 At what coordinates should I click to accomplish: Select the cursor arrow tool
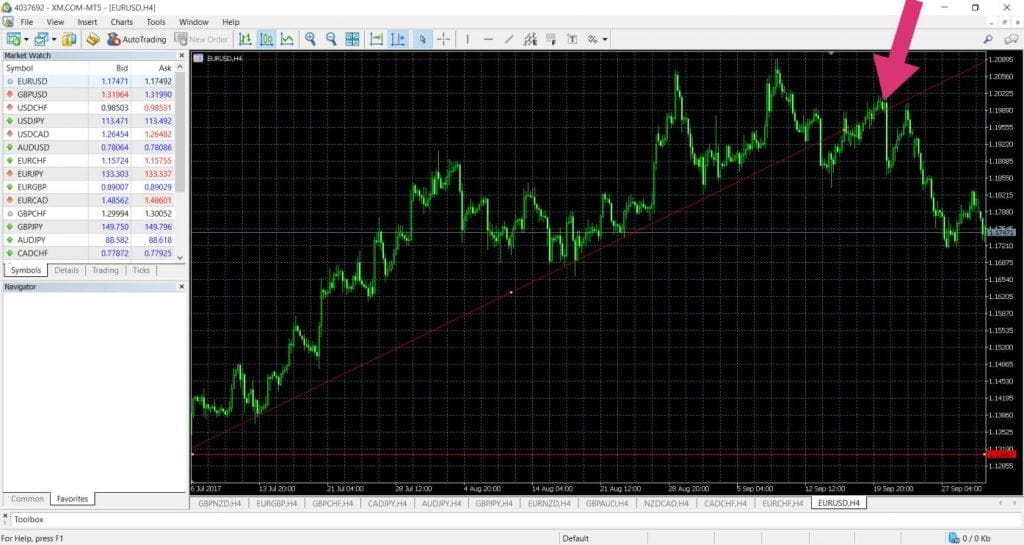point(423,39)
